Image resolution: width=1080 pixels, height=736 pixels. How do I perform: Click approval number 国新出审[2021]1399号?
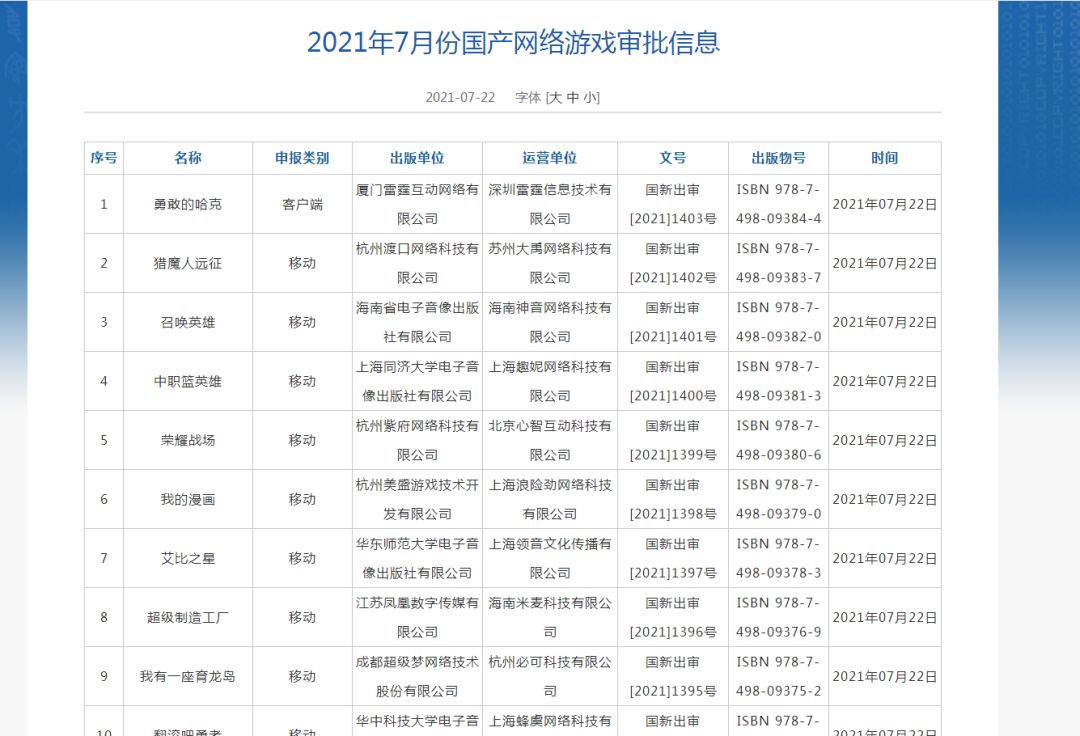click(x=673, y=441)
